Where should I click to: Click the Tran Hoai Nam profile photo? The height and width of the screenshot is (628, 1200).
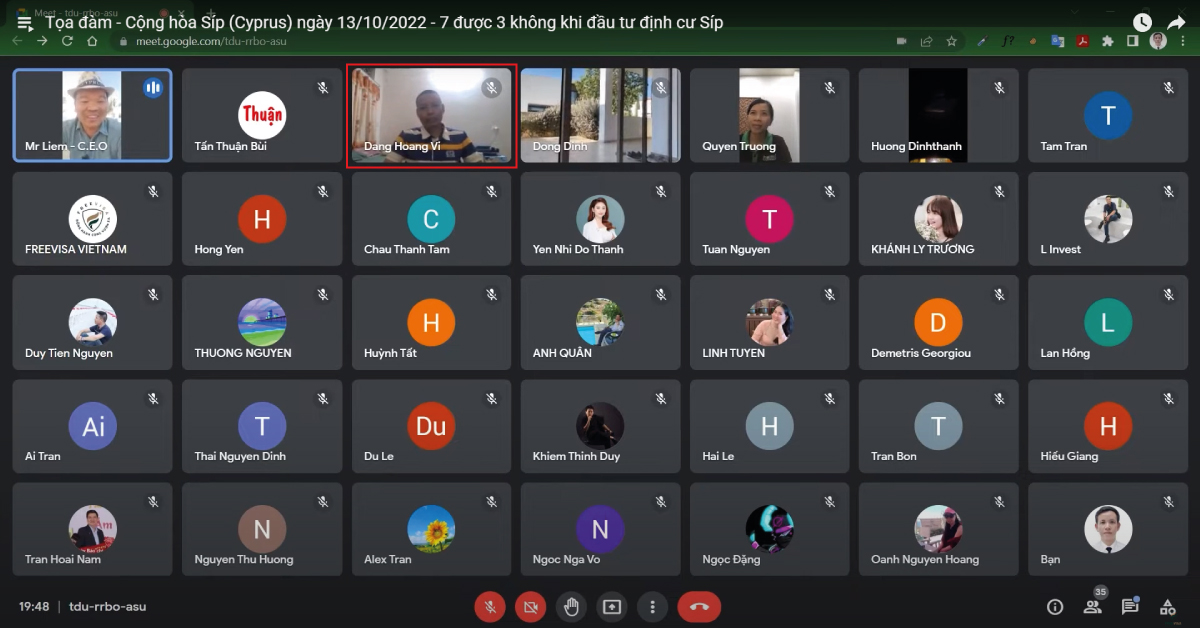pyautogui.click(x=93, y=529)
